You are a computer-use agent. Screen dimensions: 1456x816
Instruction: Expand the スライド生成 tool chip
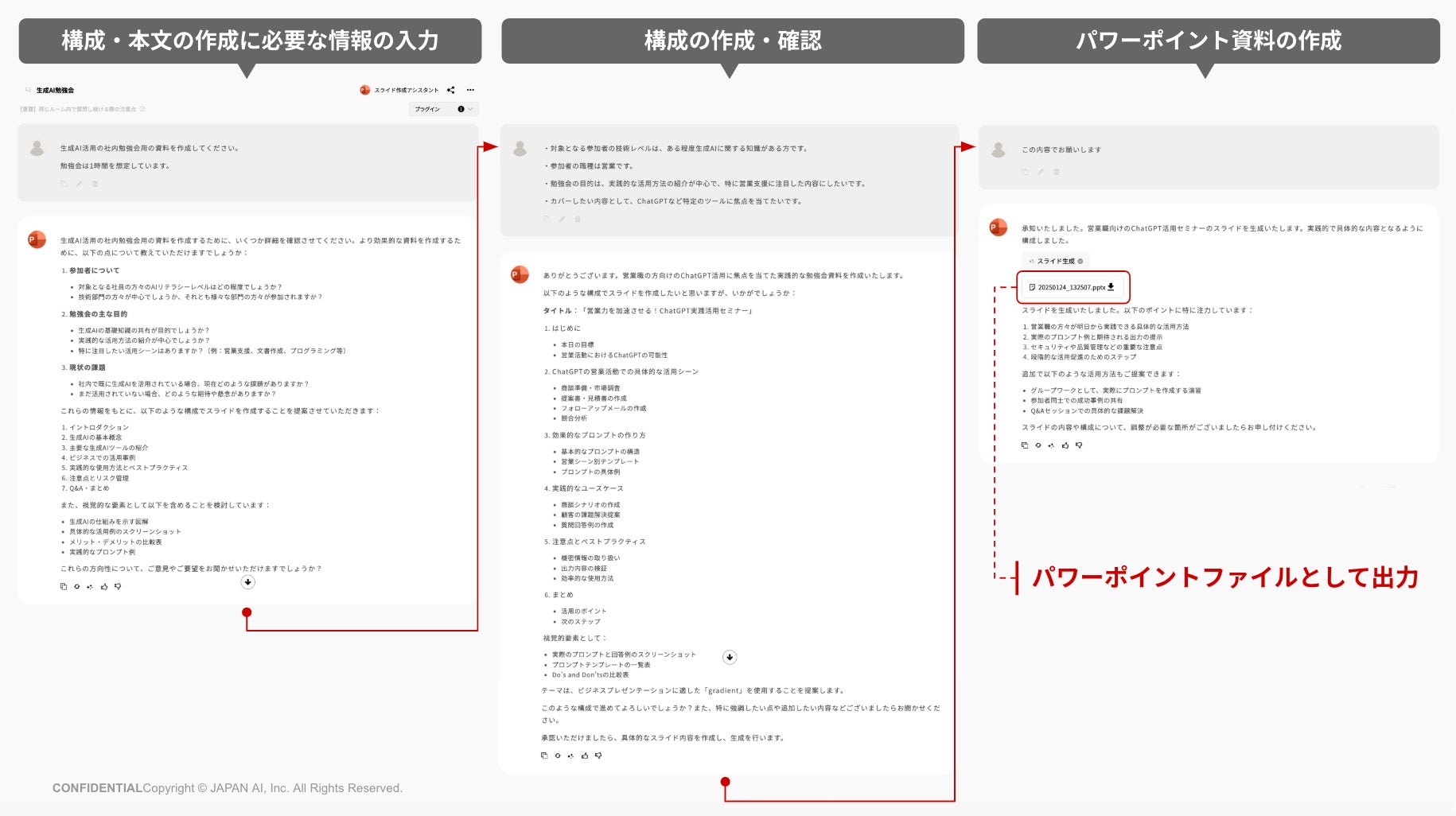tap(1055, 261)
